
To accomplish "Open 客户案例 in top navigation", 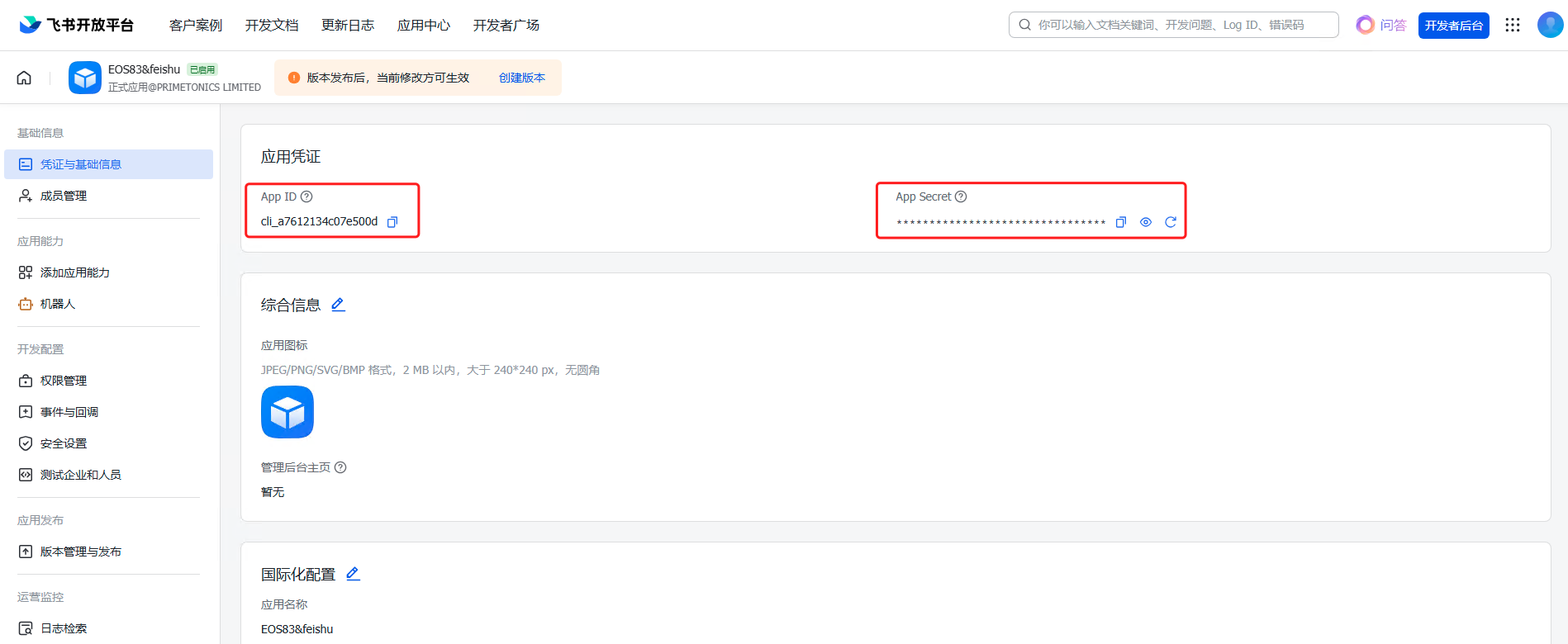I will pyautogui.click(x=196, y=26).
